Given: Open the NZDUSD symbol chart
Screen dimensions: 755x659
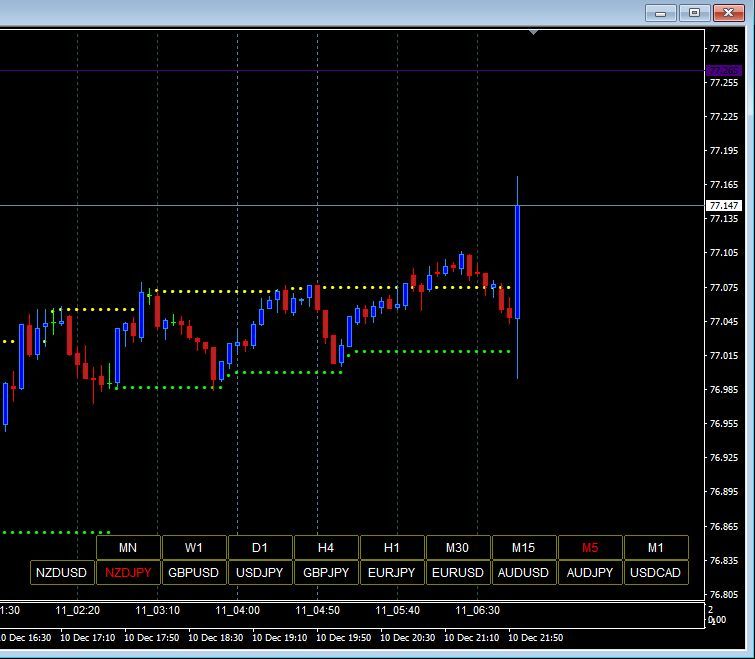Looking at the screenshot, I should coord(62,572).
